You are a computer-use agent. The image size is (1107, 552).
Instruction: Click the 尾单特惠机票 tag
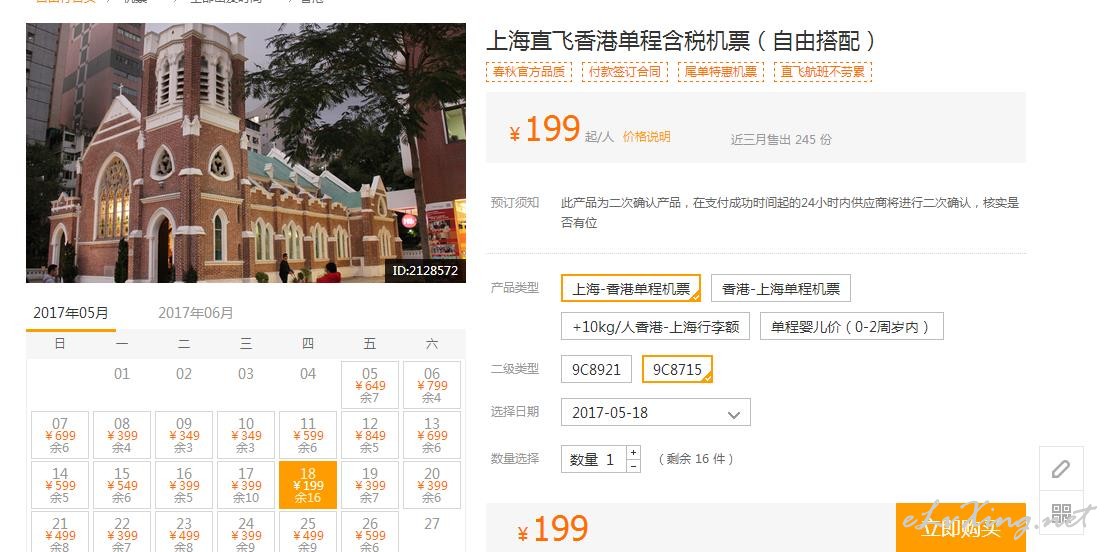pos(721,71)
